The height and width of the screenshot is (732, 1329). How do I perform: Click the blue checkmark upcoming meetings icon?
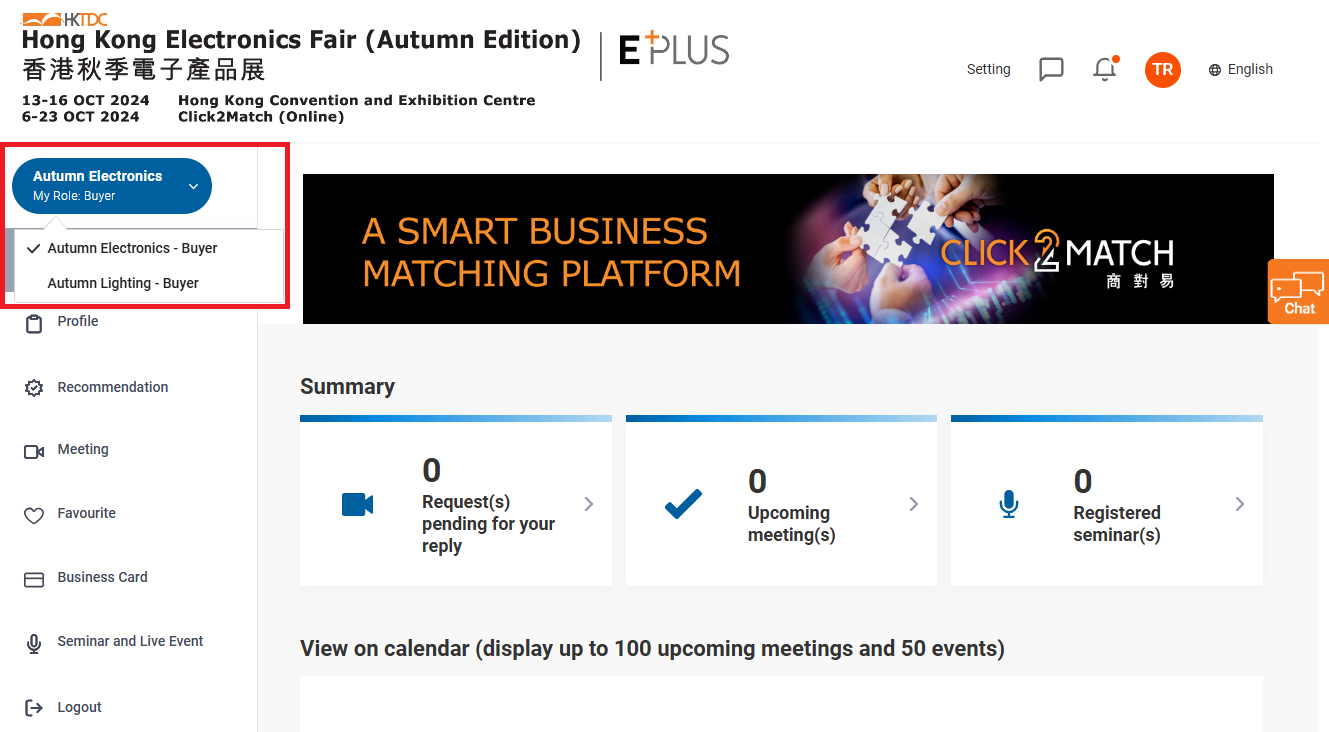tap(683, 504)
